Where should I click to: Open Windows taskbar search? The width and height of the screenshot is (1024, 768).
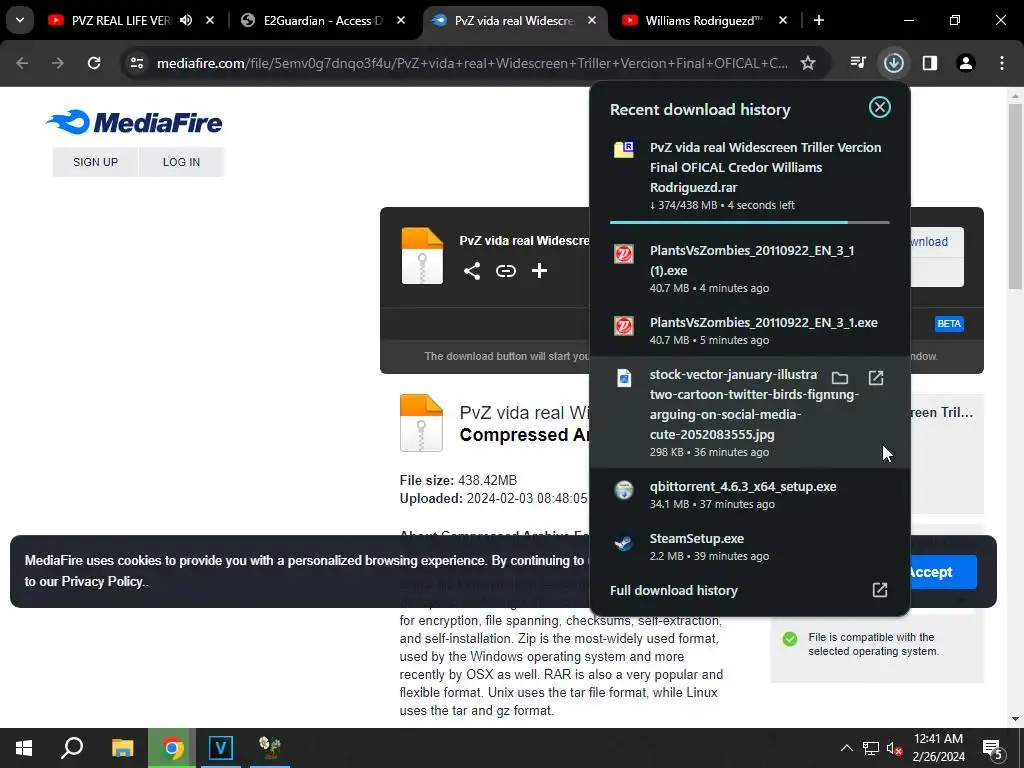[x=72, y=748]
